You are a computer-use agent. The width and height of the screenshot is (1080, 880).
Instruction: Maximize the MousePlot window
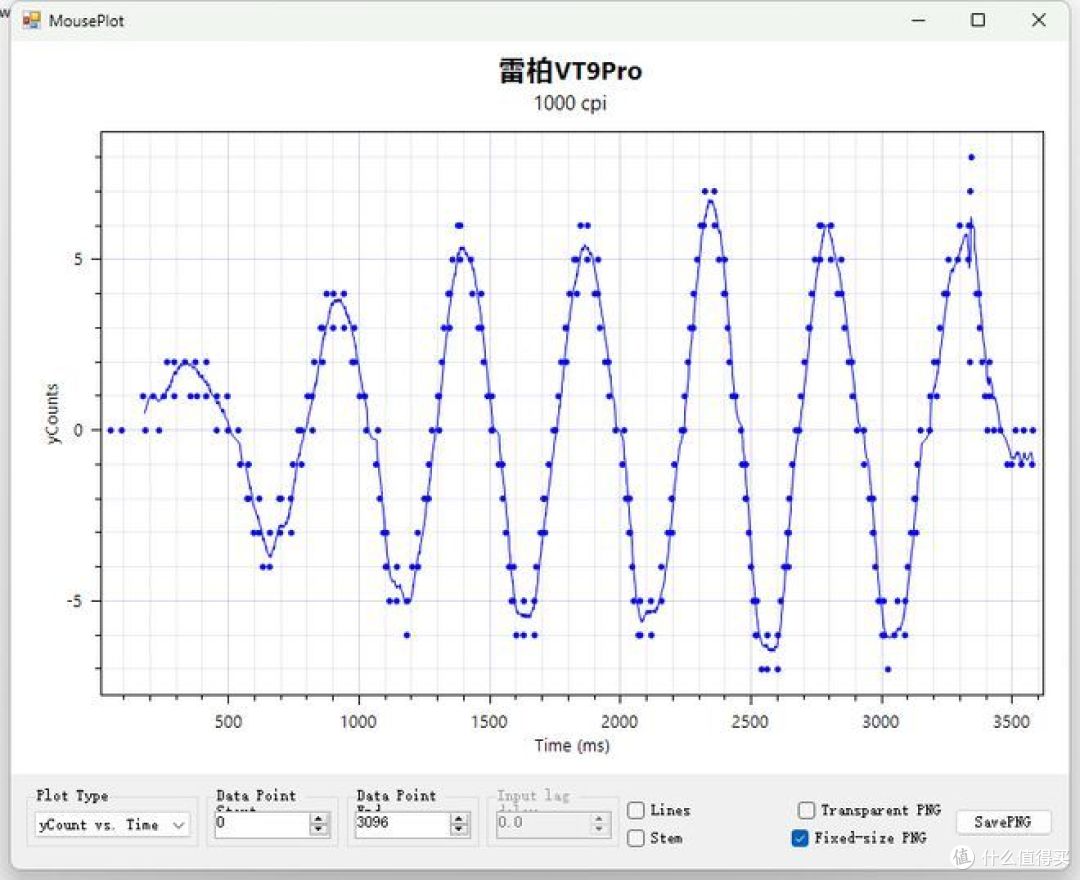coord(978,20)
